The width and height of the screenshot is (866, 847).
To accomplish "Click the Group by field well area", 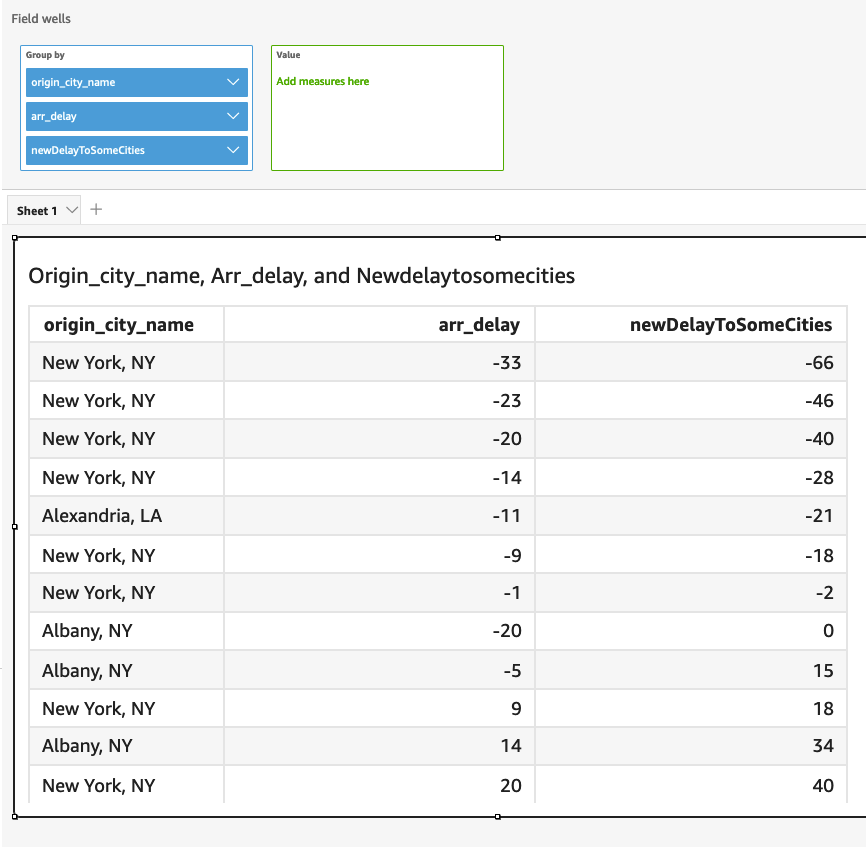I will click(136, 56).
